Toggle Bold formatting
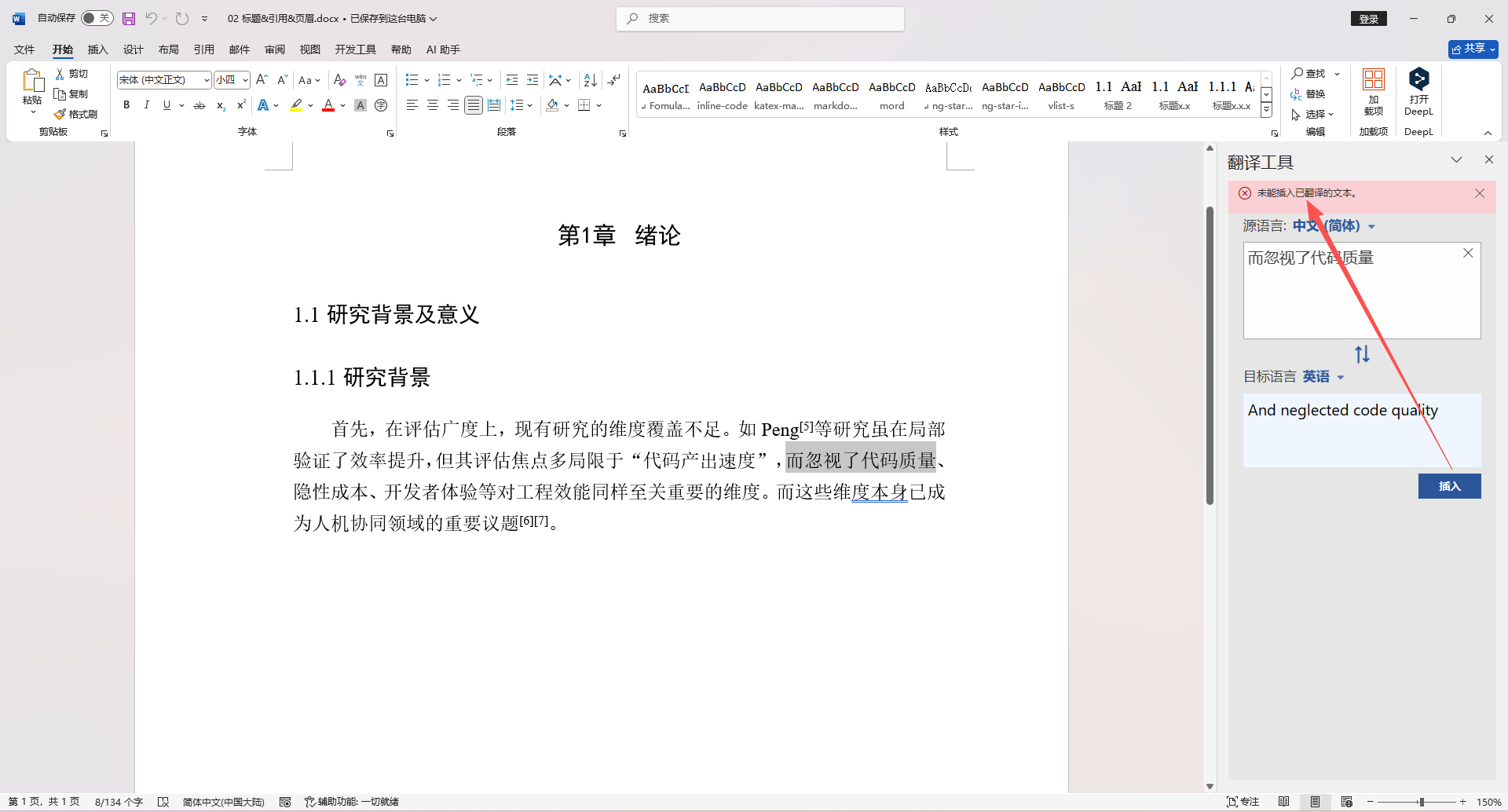The image size is (1508, 812). [126, 105]
